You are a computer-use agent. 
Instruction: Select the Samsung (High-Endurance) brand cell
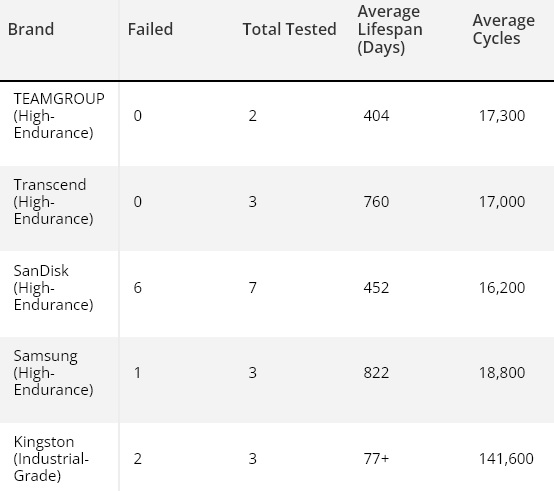53,373
